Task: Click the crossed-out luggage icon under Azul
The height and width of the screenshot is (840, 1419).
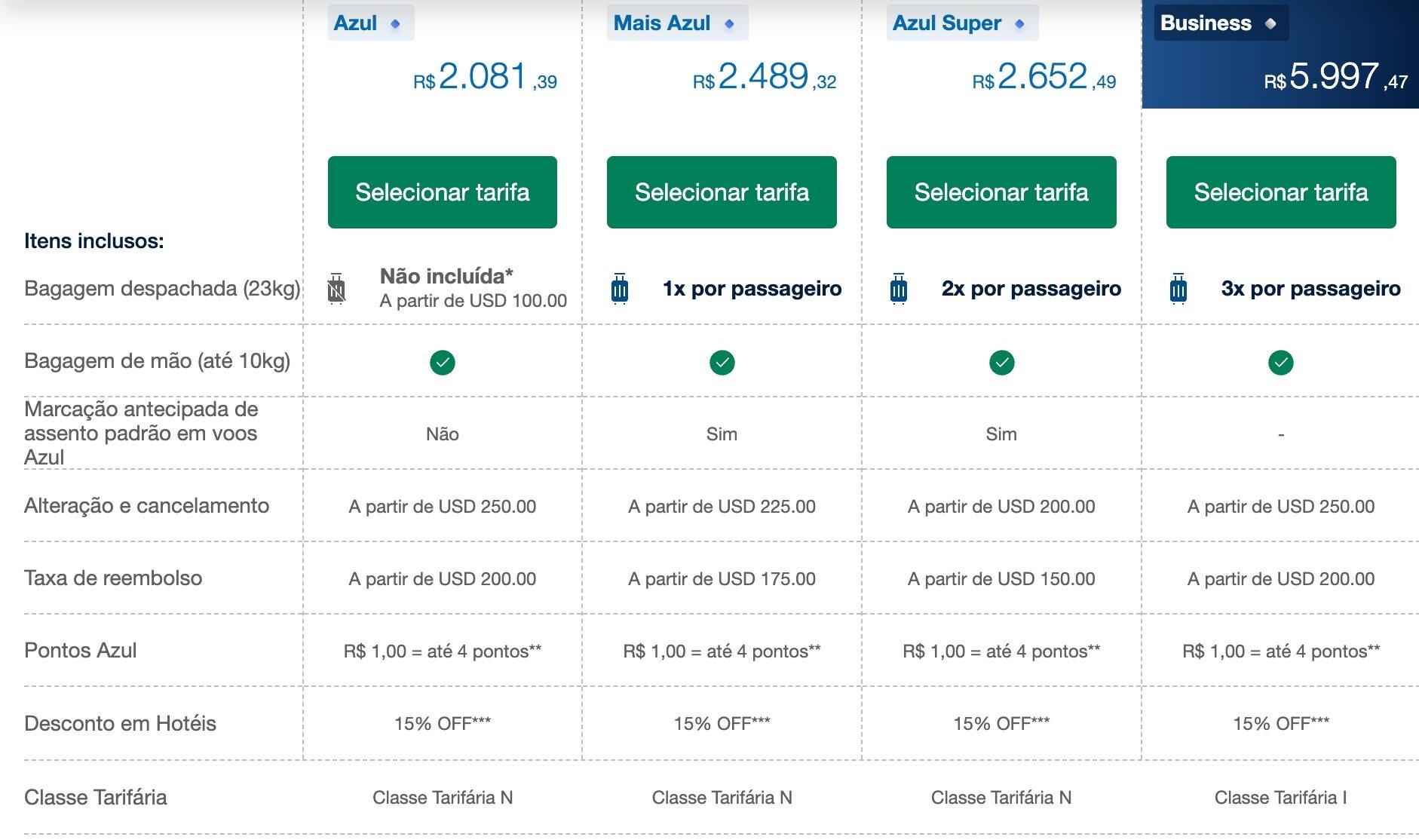Action: pyautogui.click(x=337, y=289)
